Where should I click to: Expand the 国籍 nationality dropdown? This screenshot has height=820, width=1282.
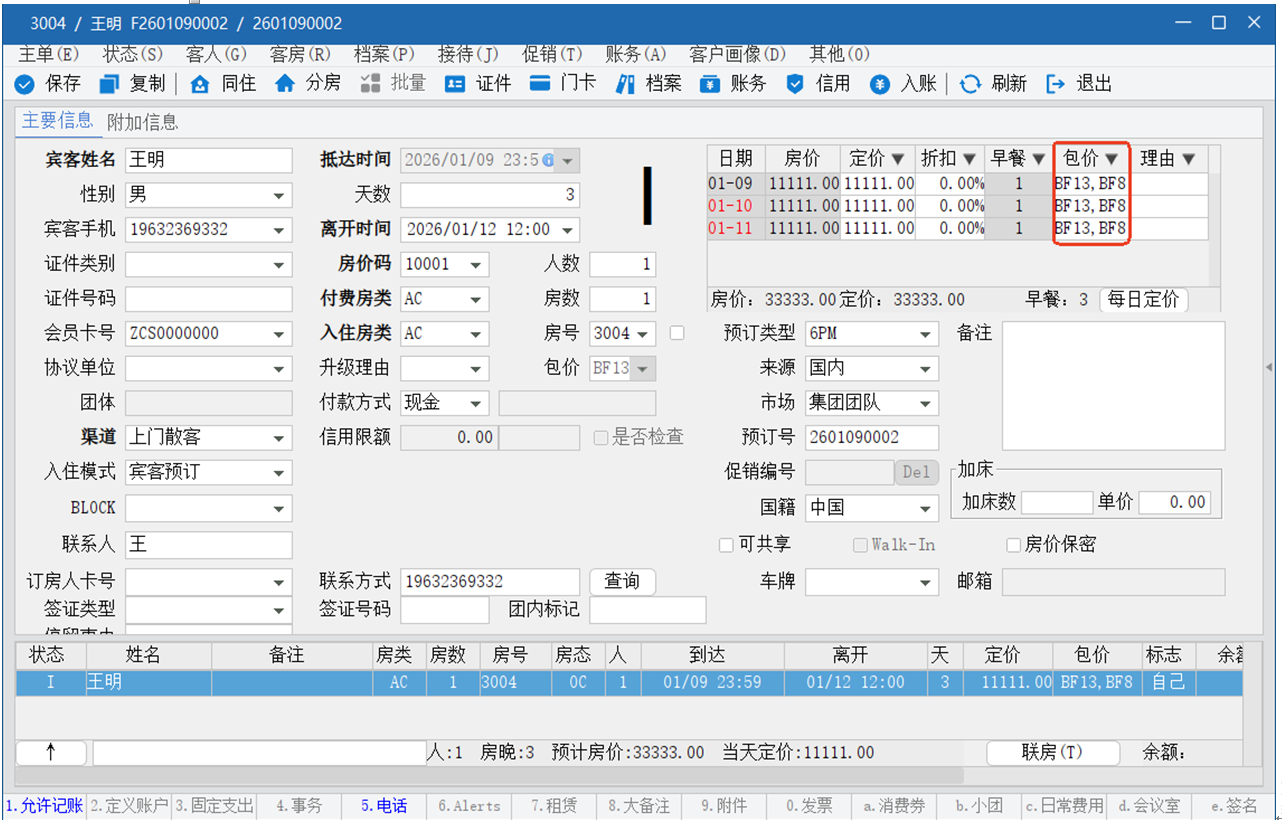pyautogui.click(x=927, y=507)
